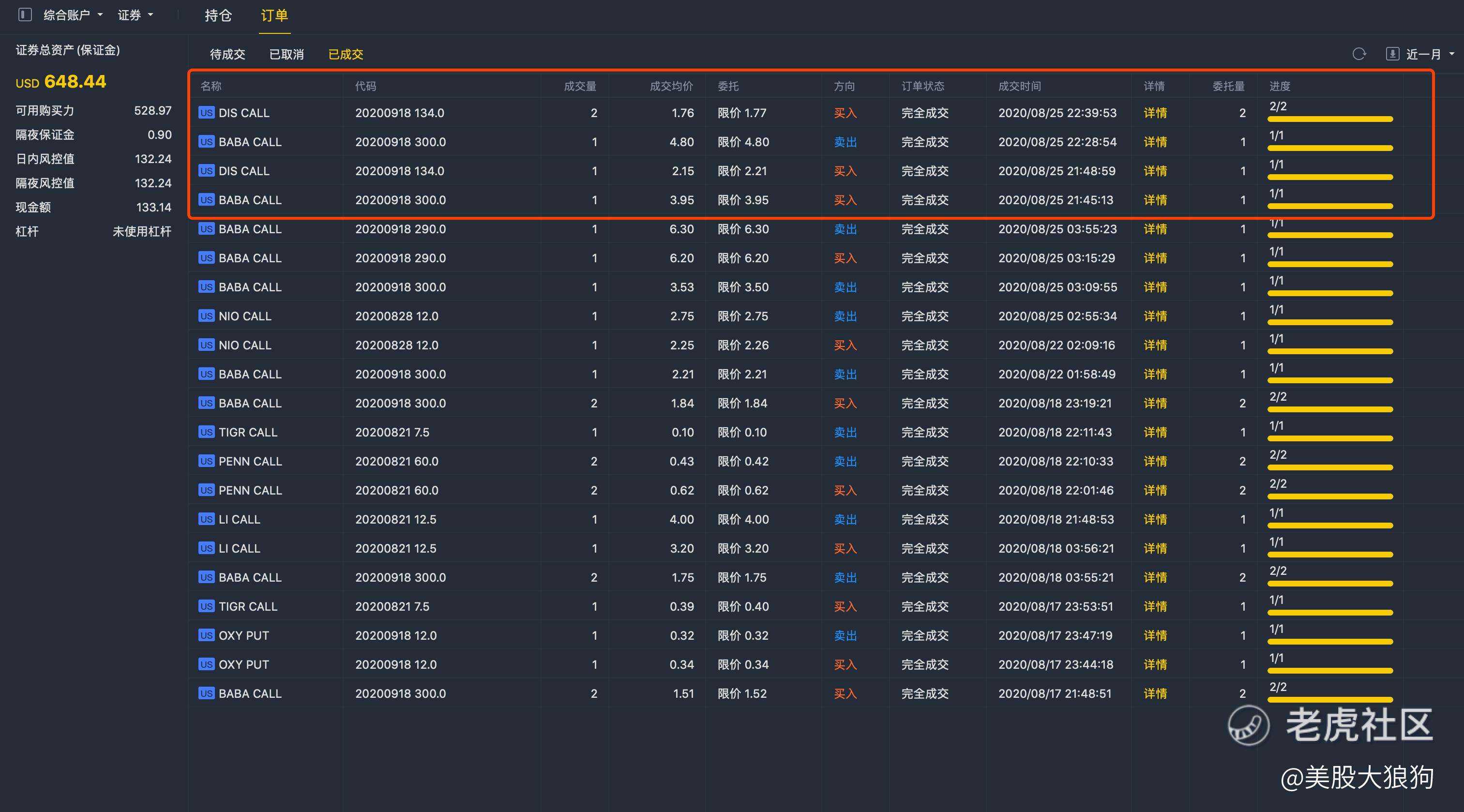Click US badge on PENN CALL 22:10:33 row
This screenshot has width=1464, height=812.
pos(206,461)
